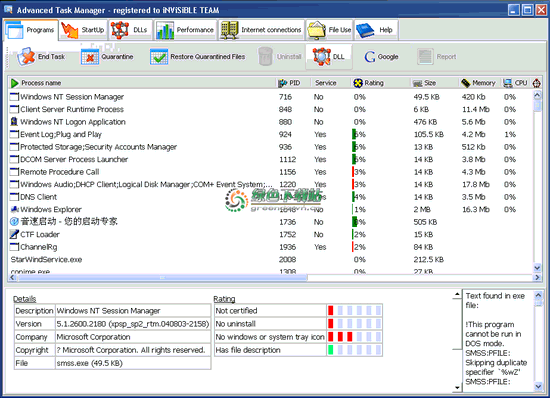Open the Internet connections tab
Screen dimensions: 550x398
[261, 30]
